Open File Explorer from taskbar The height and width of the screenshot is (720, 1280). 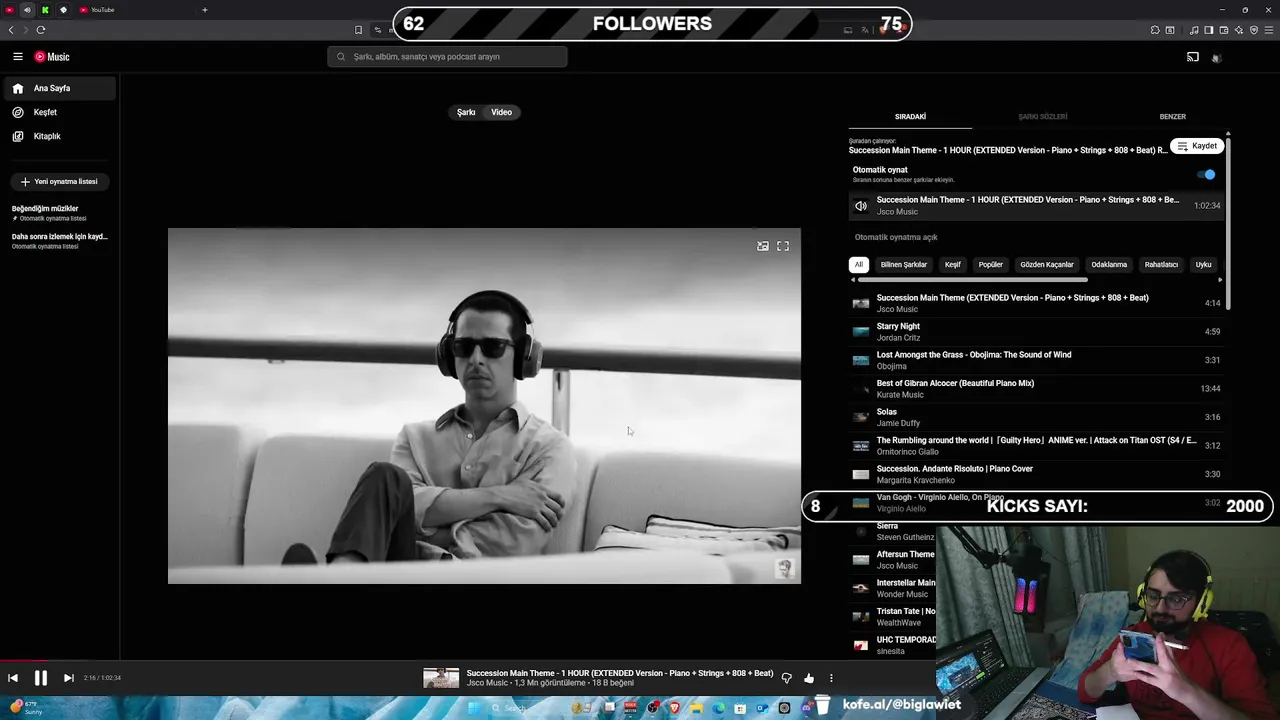[696, 708]
